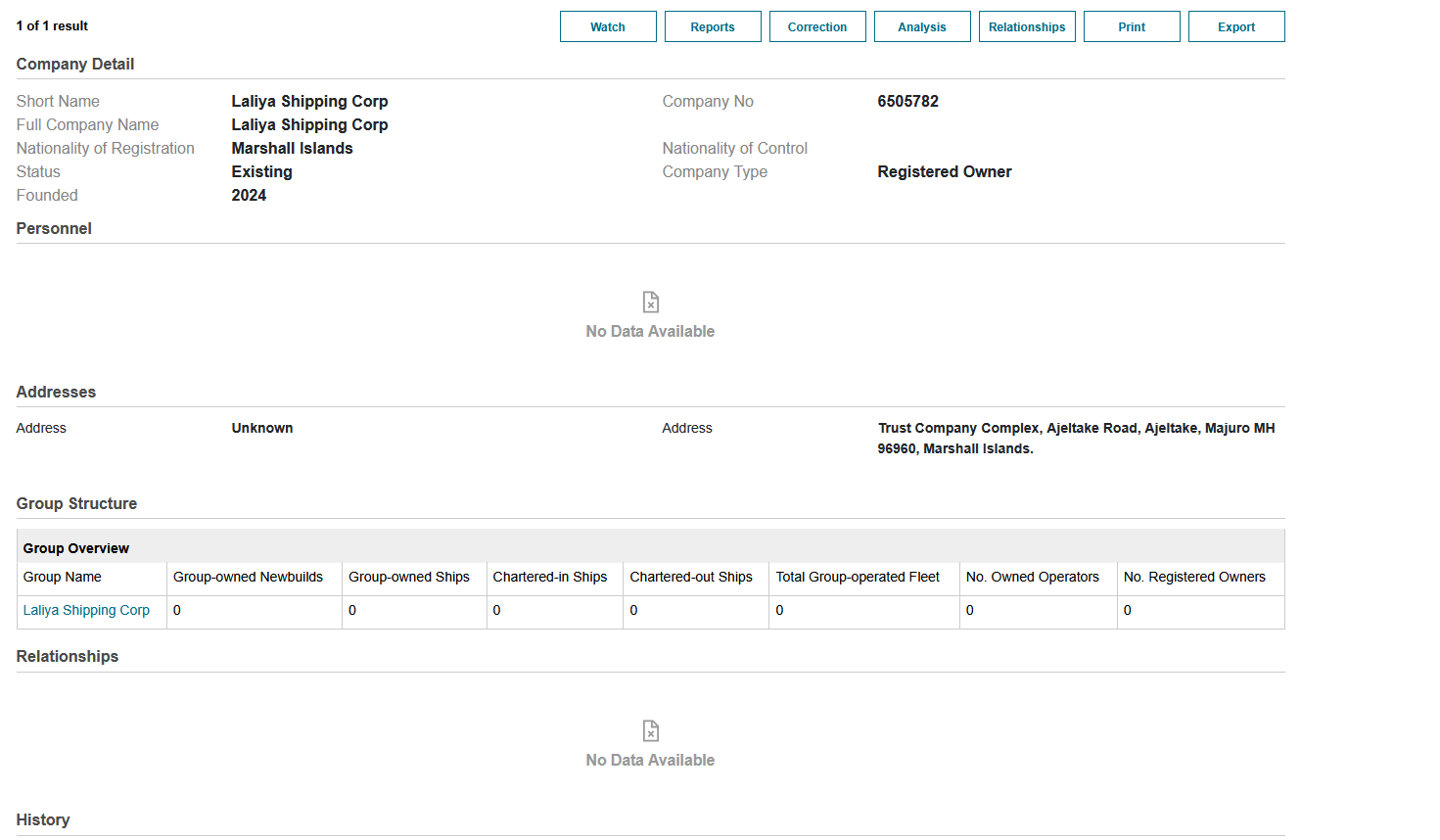View Relationships via top button
Image resolution: width=1440 pixels, height=840 pixels.
coord(1027,26)
